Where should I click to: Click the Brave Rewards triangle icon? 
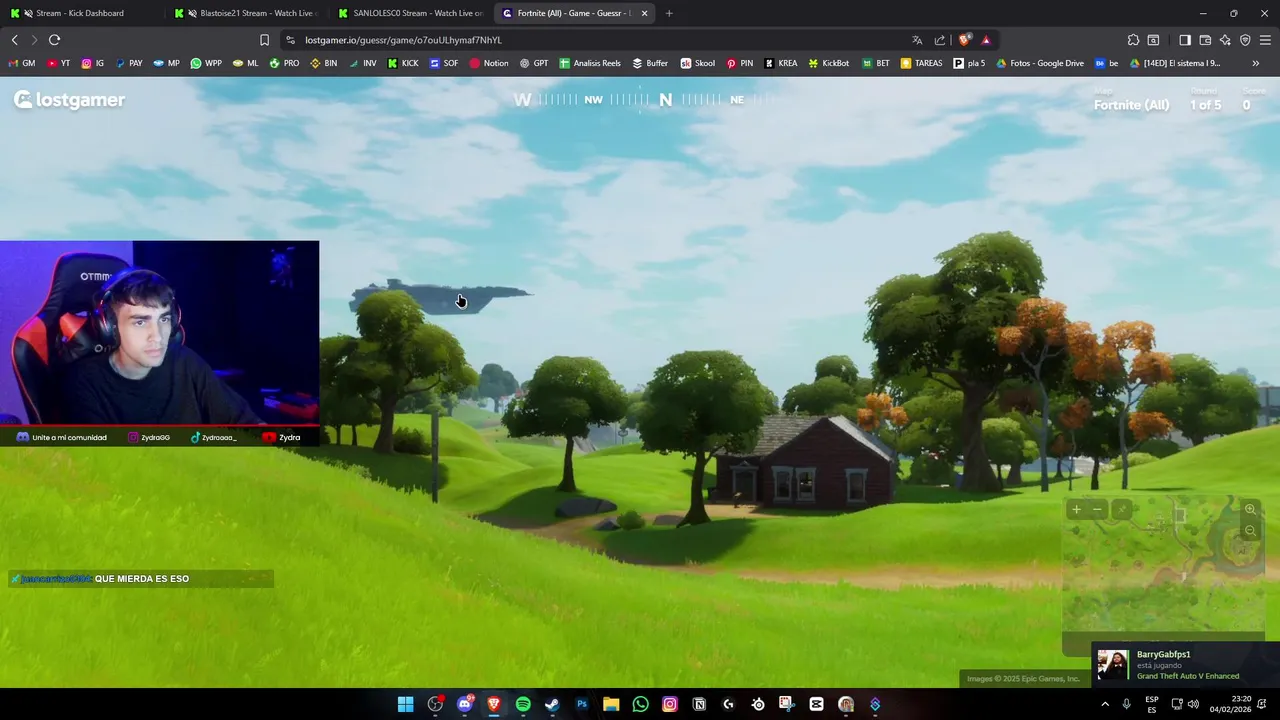(x=986, y=40)
